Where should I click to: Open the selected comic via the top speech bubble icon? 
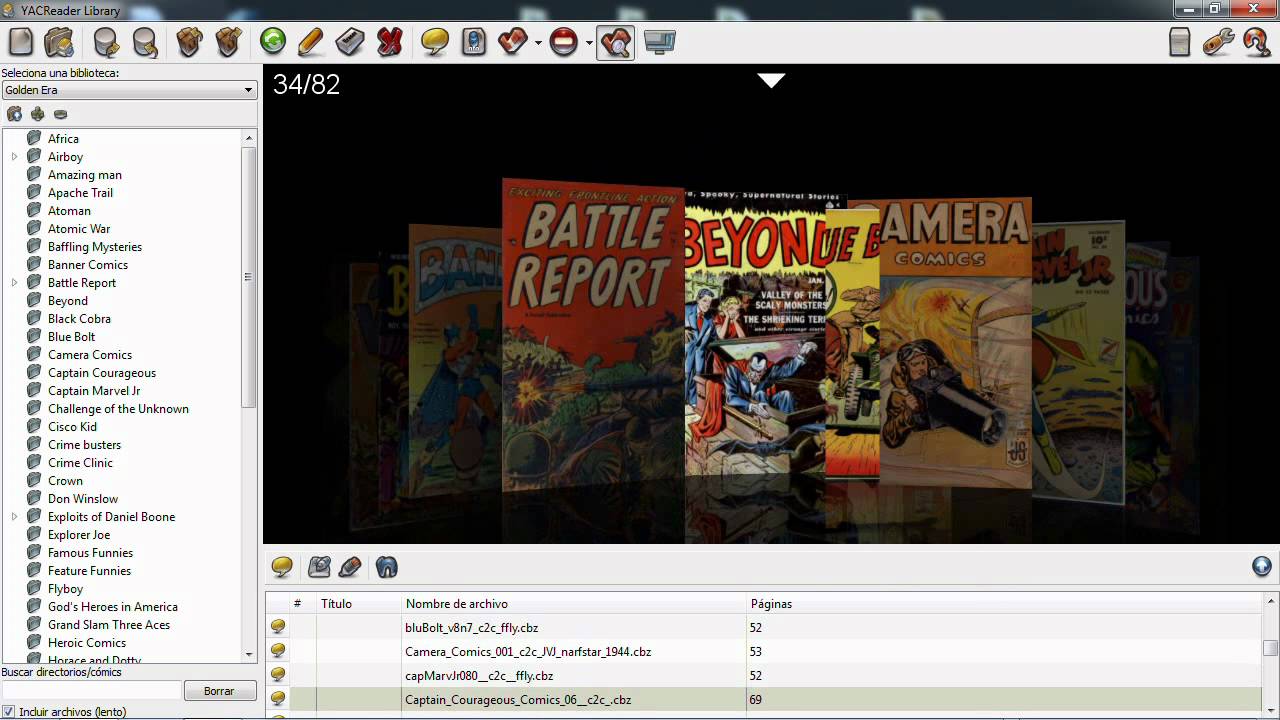434,42
